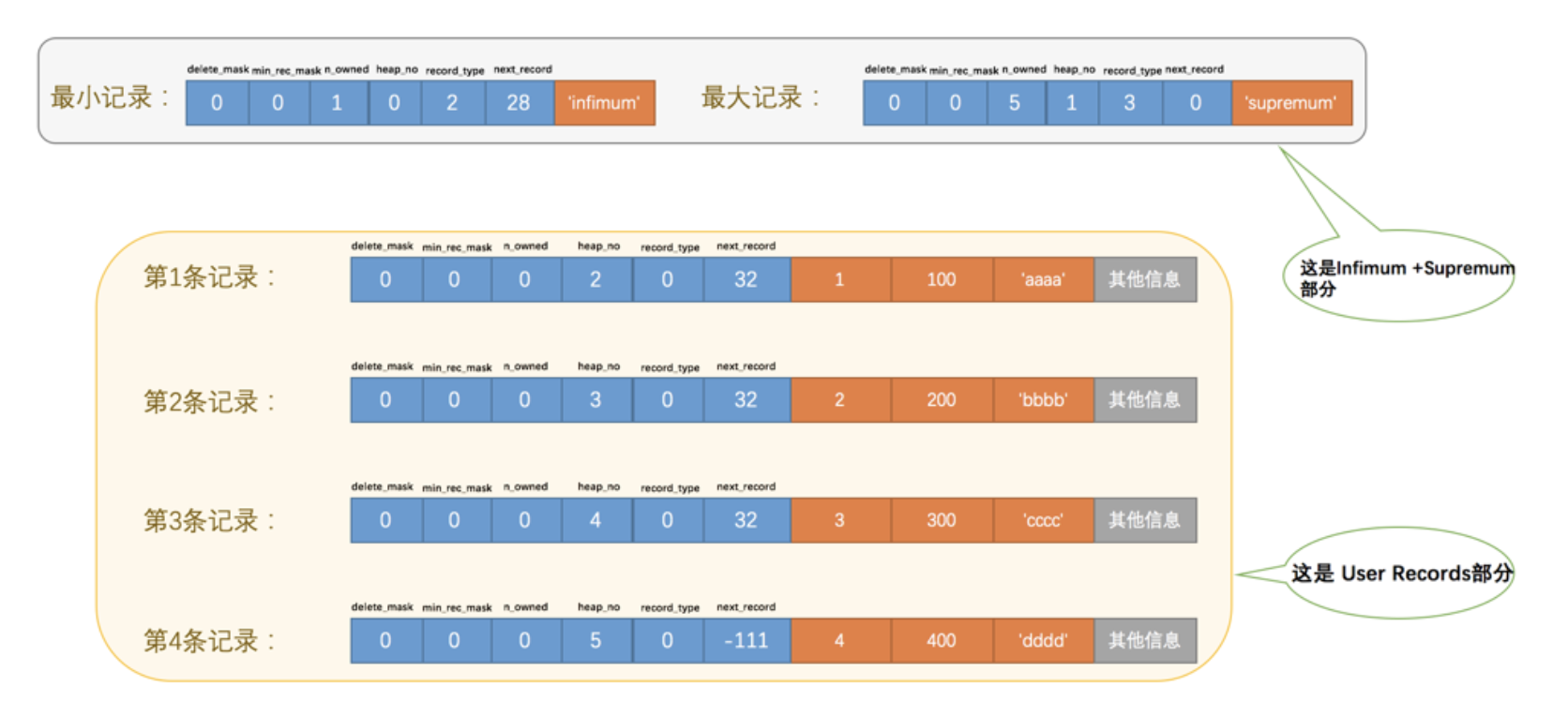Click the -111 next_record cell
The image size is (1568, 716).
(746, 641)
